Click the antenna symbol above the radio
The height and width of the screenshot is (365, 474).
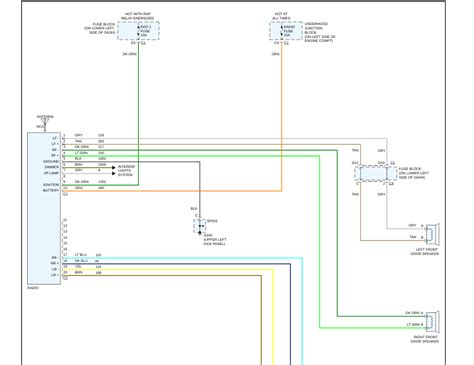[45, 123]
